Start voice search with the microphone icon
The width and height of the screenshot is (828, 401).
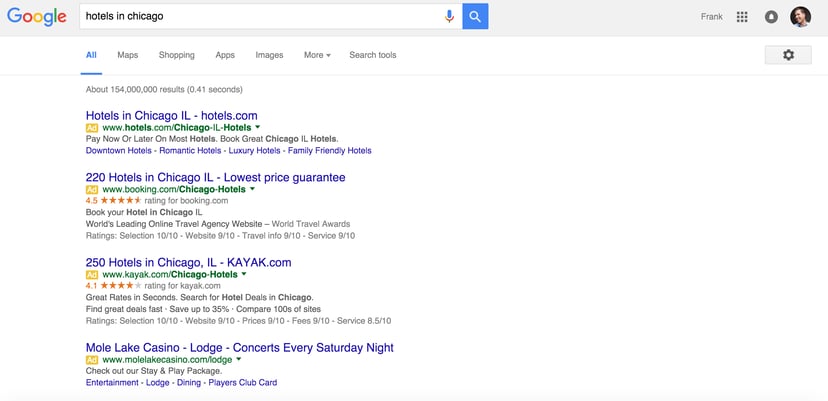449,16
